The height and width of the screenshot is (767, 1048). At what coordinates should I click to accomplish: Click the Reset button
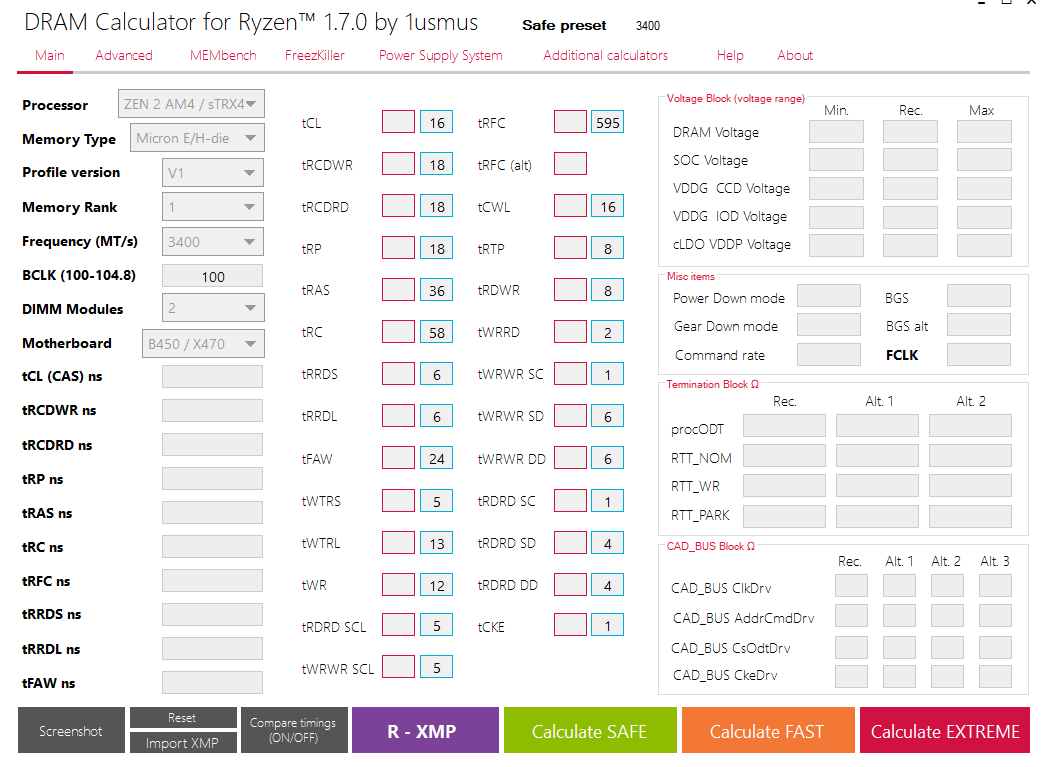182,718
